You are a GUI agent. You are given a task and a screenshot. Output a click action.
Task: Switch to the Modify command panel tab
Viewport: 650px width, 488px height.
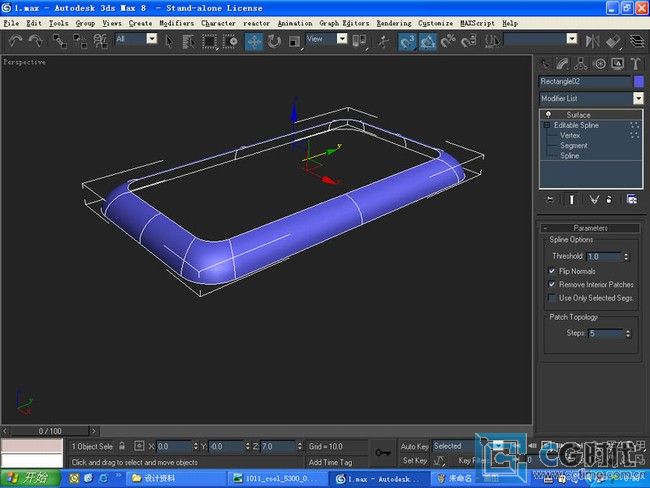(563, 64)
